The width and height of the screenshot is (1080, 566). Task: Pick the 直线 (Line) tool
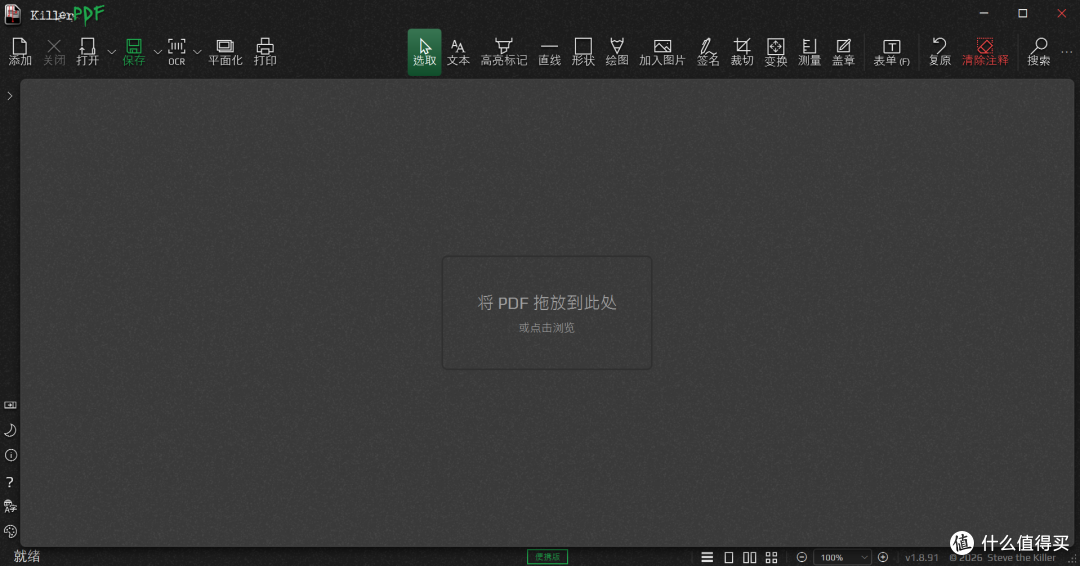pyautogui.click(x=549, y=52)
